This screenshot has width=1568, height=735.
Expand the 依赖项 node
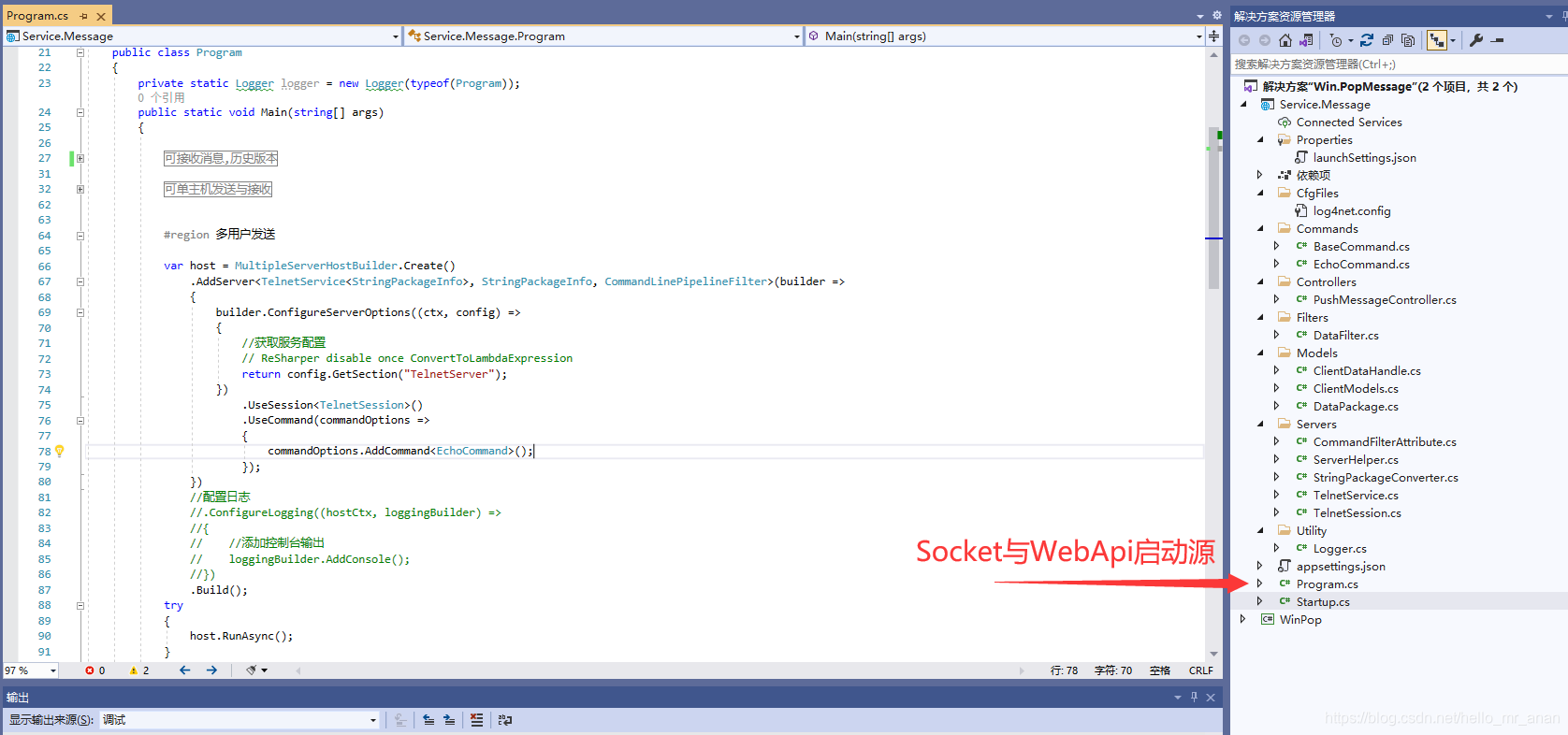click(1260, 176)
